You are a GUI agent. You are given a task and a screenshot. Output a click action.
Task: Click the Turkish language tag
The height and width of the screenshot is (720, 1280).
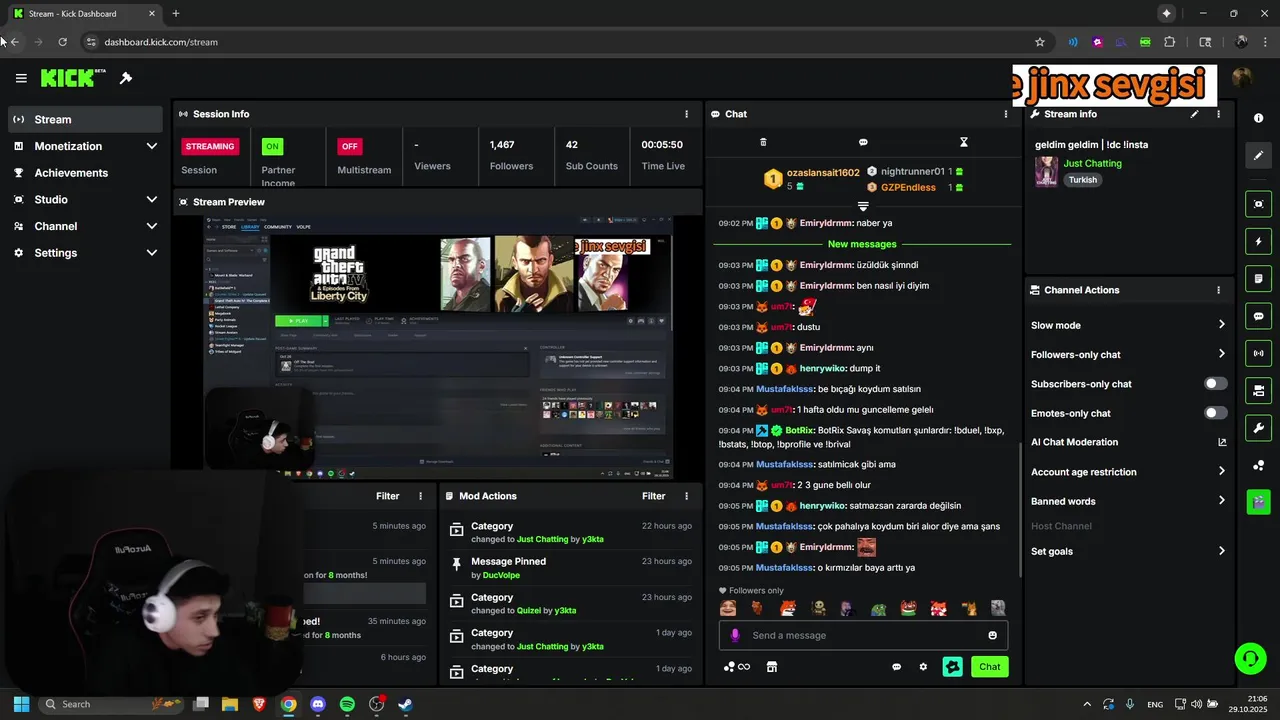pos(1083,180)
